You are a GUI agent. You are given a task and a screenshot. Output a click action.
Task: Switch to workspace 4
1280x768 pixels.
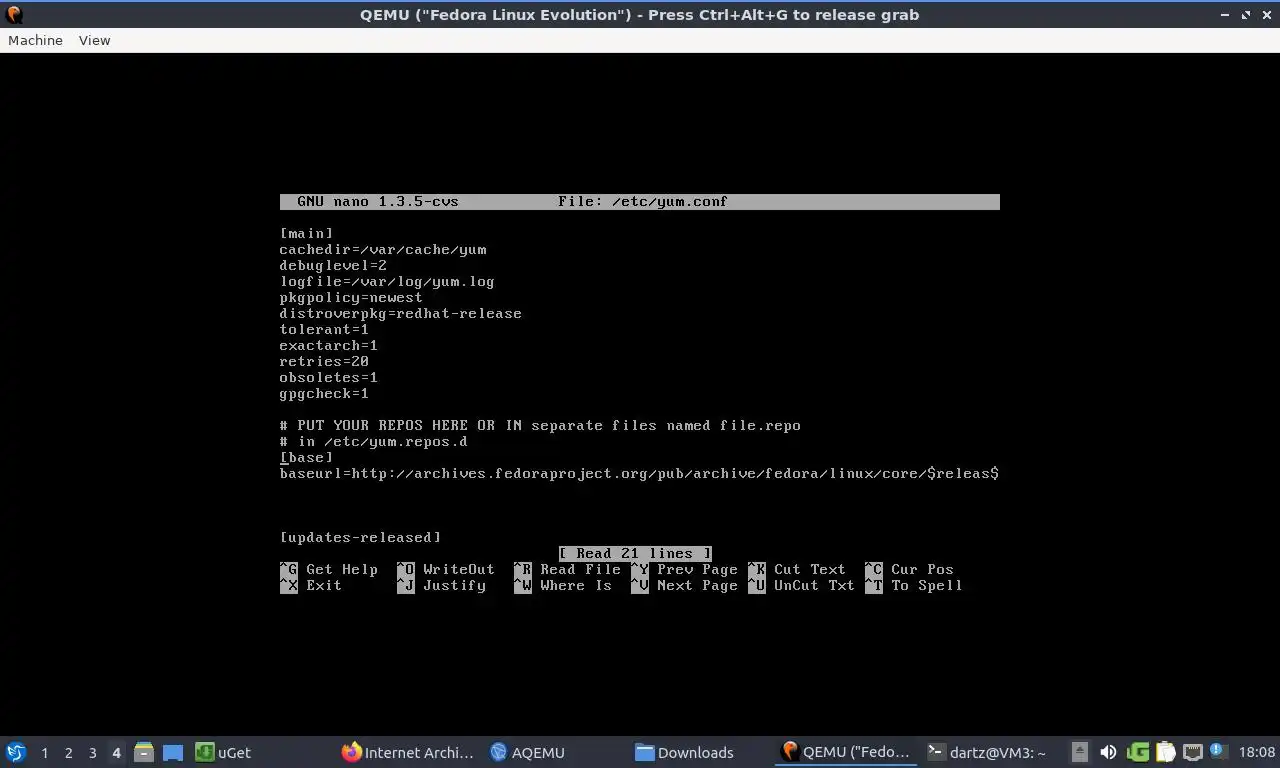pos(116,752)
